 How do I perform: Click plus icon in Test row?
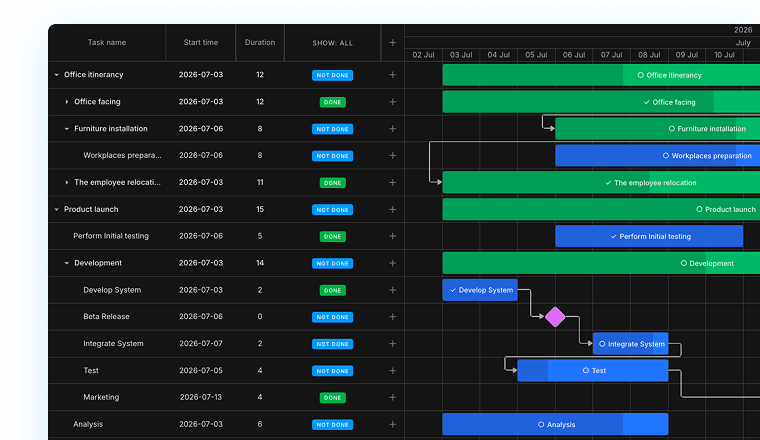393,371
